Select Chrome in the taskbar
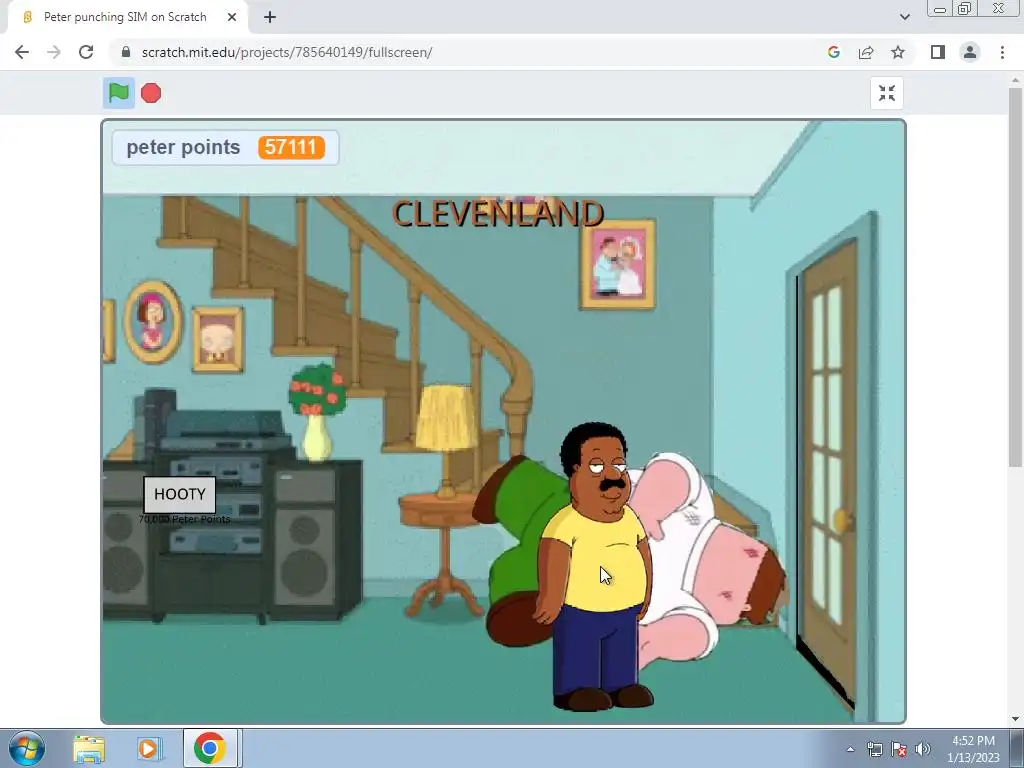 tap(210, 748)
